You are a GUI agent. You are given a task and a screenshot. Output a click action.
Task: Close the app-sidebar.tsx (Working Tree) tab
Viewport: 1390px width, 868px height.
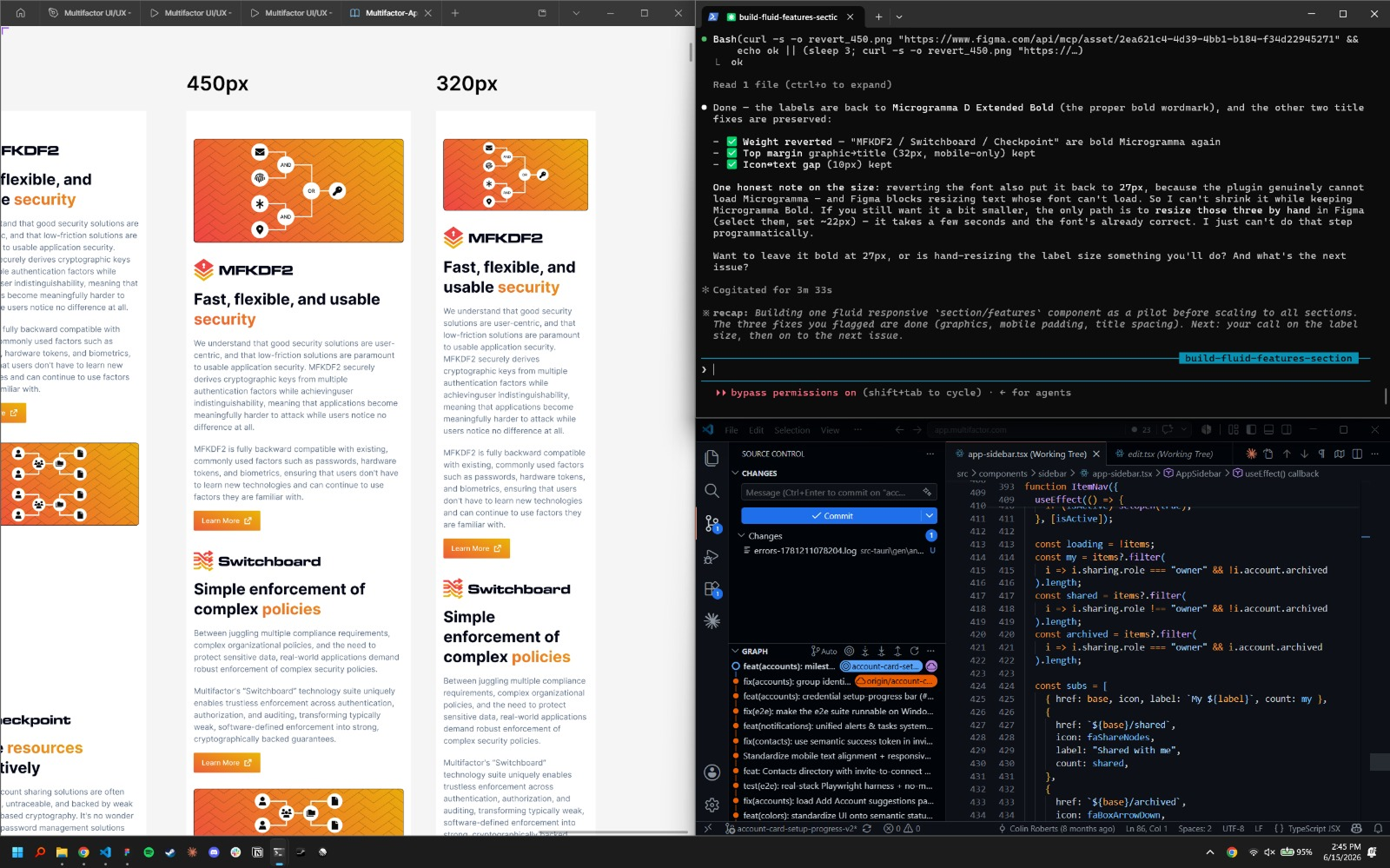pos(1096,454)
